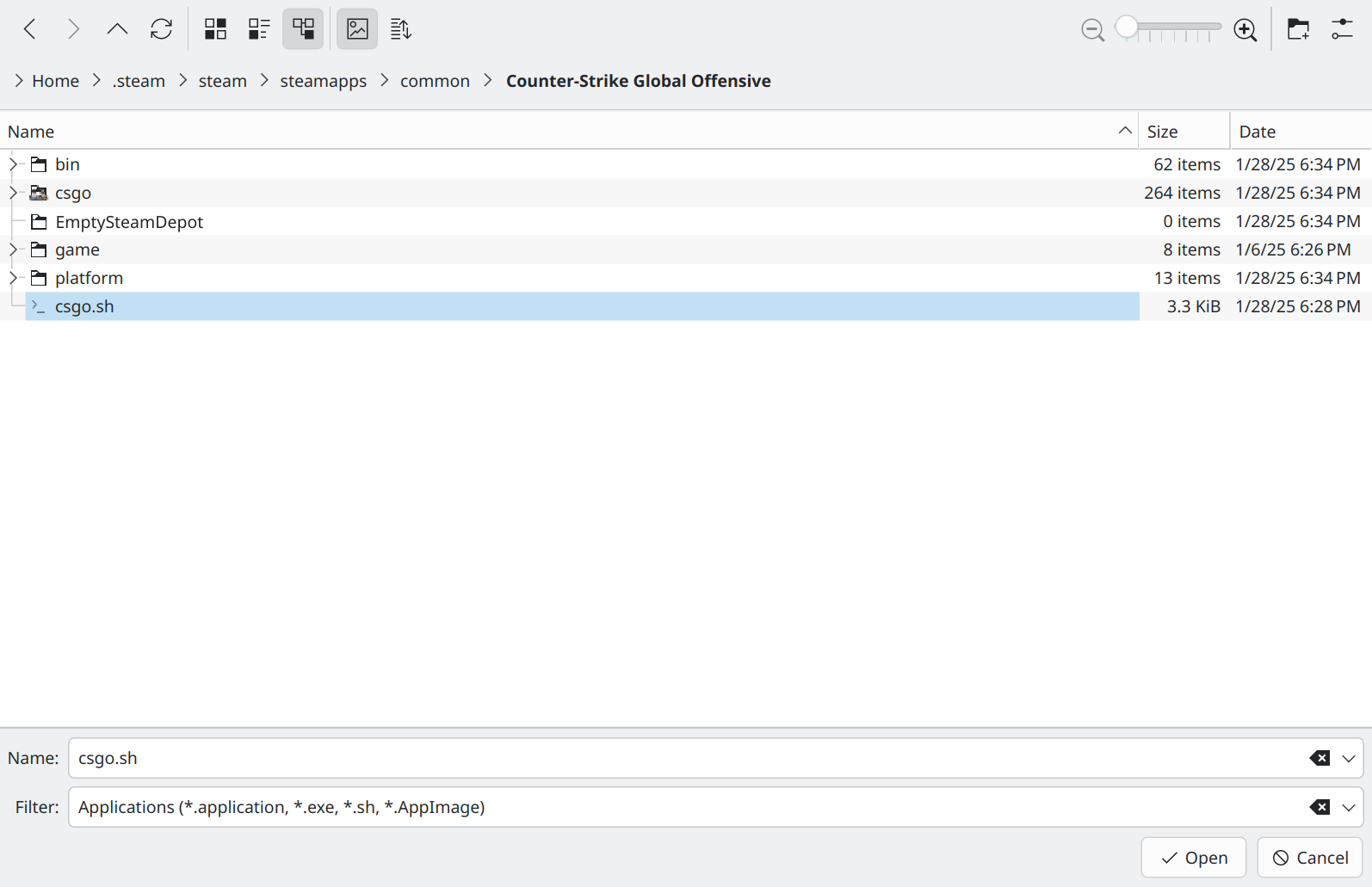Click the '264 items' size cell

pyautogui.click(x=1182, y=193)
